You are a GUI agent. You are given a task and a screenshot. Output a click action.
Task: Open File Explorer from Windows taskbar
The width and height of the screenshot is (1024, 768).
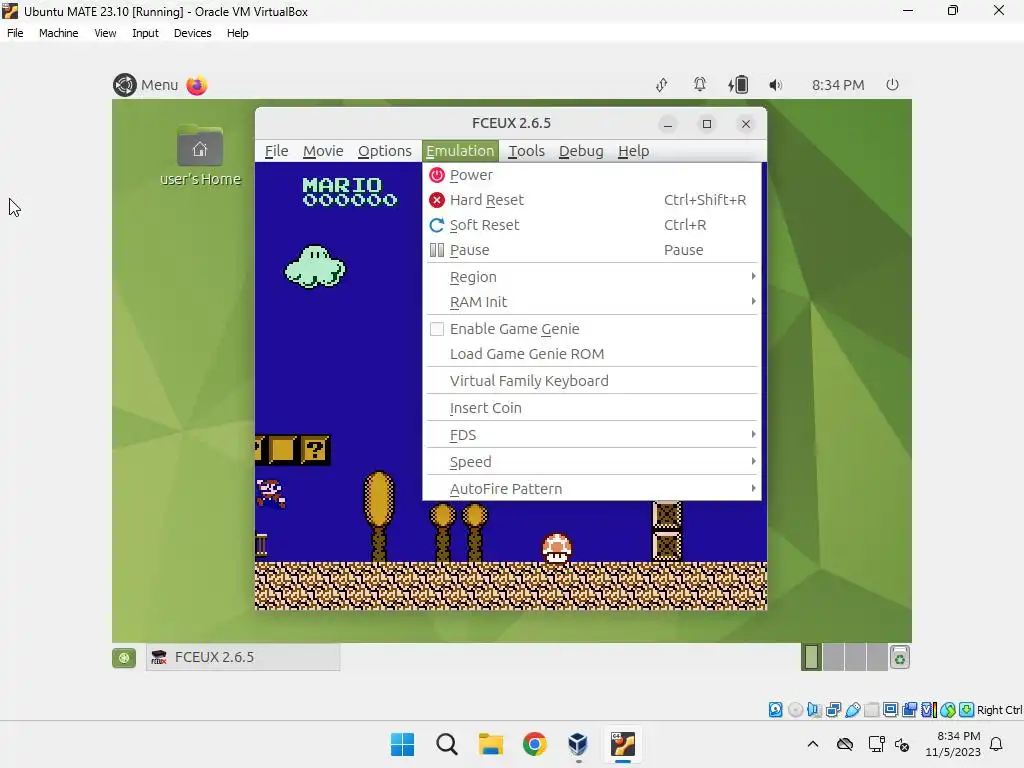pyautogui.click(x=490, y=744)
